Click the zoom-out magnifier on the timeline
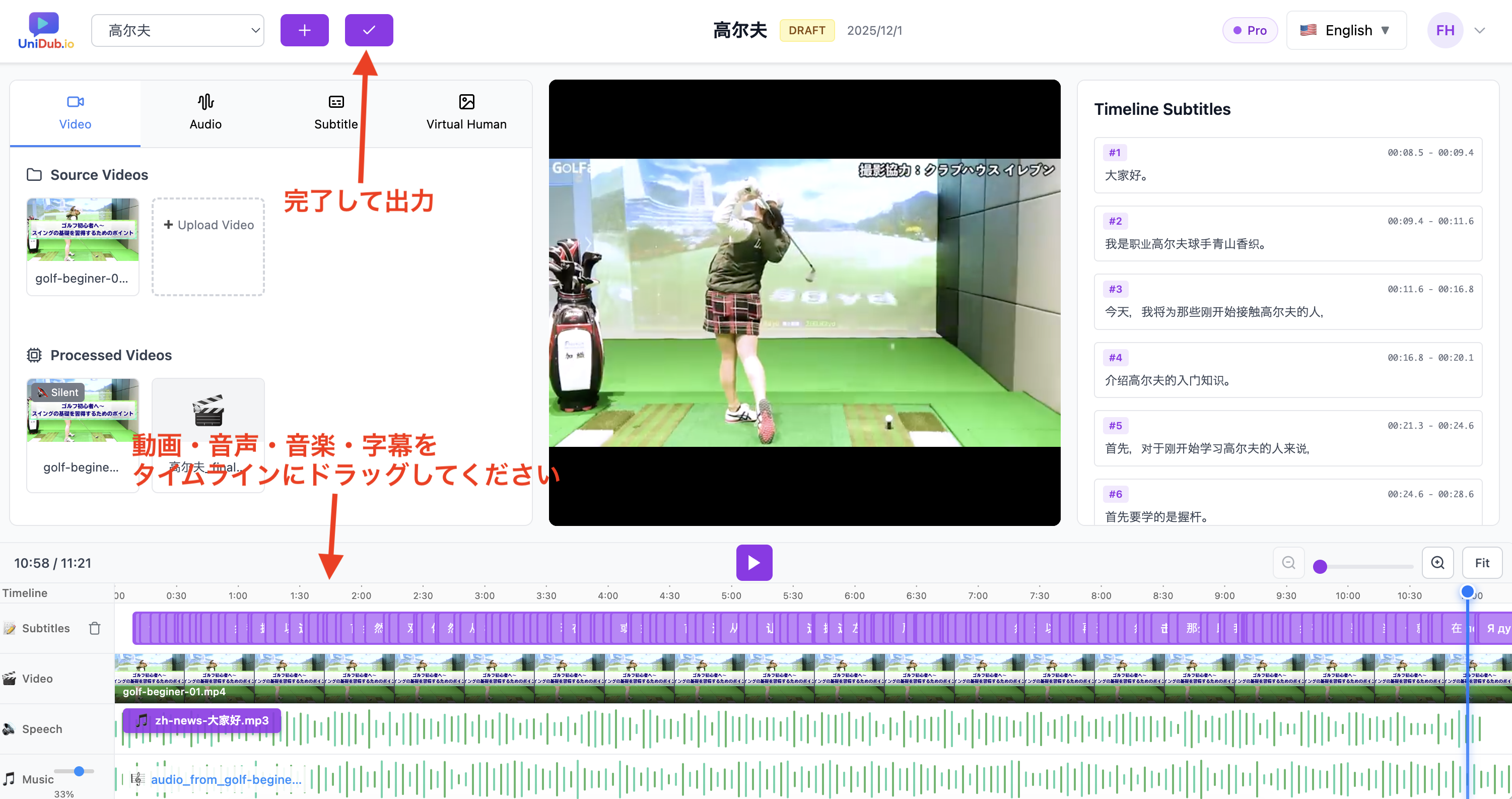 (1288, 562)
